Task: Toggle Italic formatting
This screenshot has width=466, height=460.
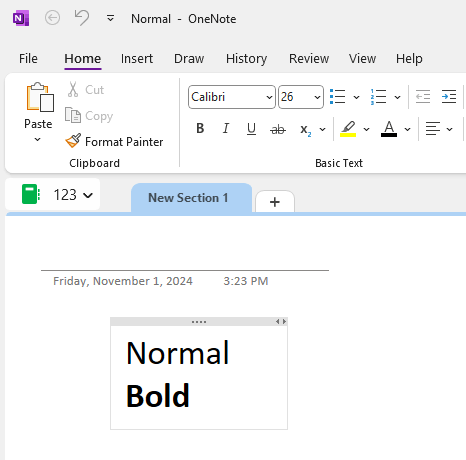Action: coord(226,128)
